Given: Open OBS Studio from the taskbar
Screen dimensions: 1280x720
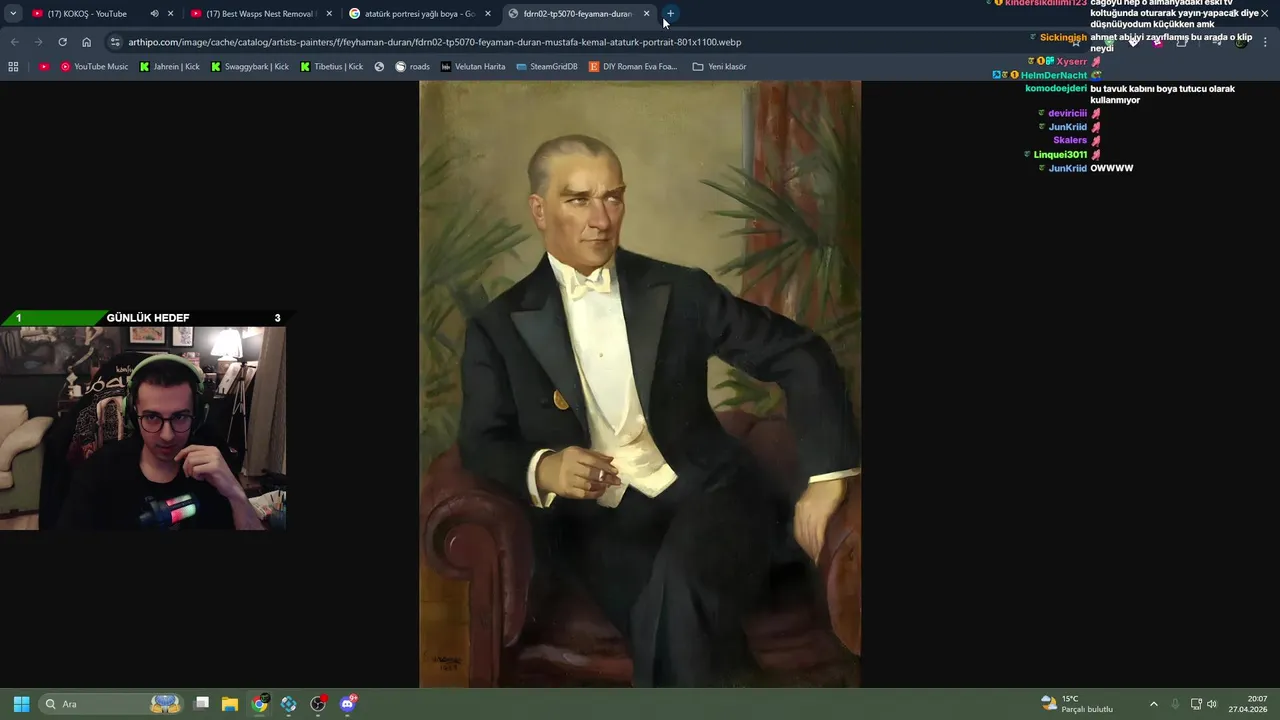Looking at the screenshot, I should click(x=318, y=704).
